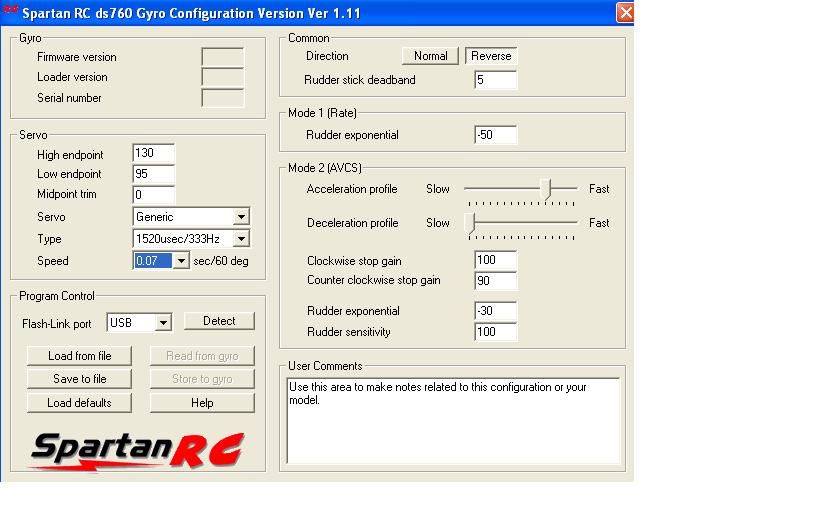The image size is (840, 525).
Task: Adjust the Acceleration profile slider
Action: pyautogui.click(x=546, y=188)
